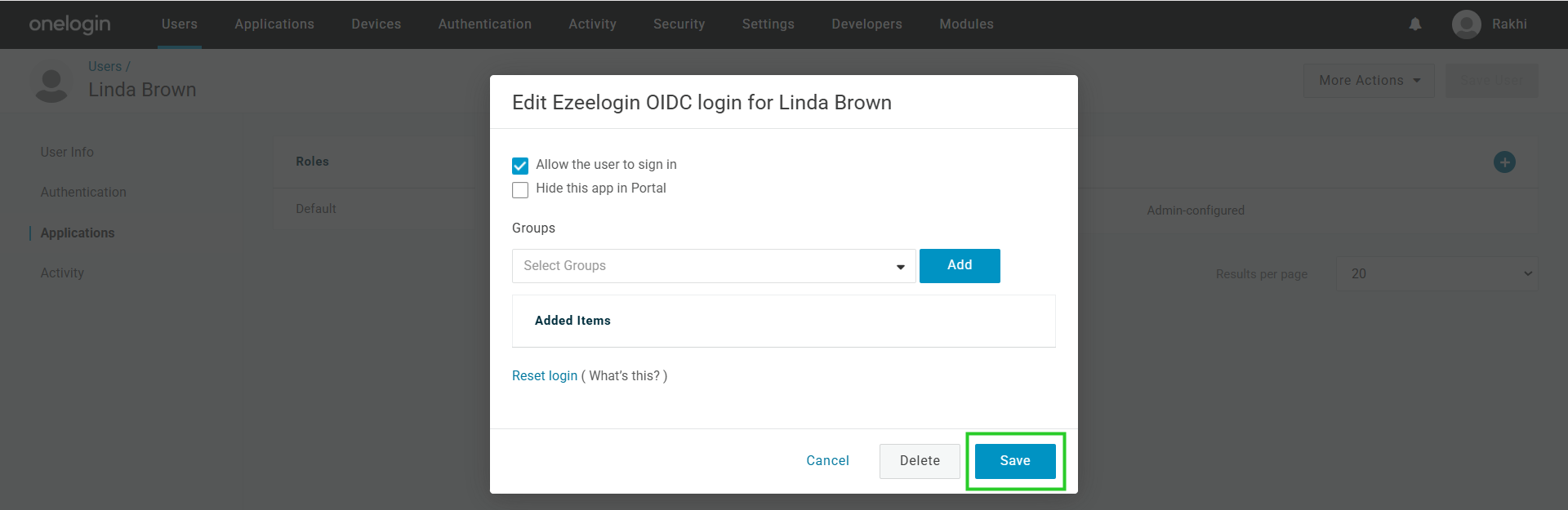
Task: Uncheck Allow the user to sign in
Action: pos(520,166)
